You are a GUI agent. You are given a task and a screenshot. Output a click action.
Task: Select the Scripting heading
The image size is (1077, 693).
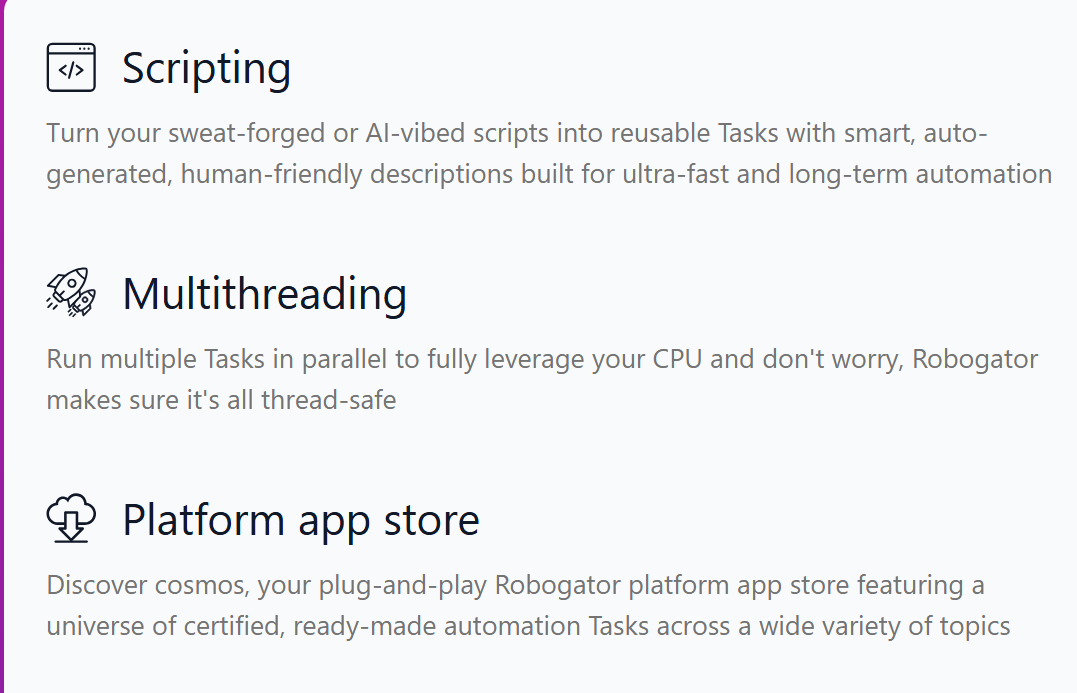206,68
